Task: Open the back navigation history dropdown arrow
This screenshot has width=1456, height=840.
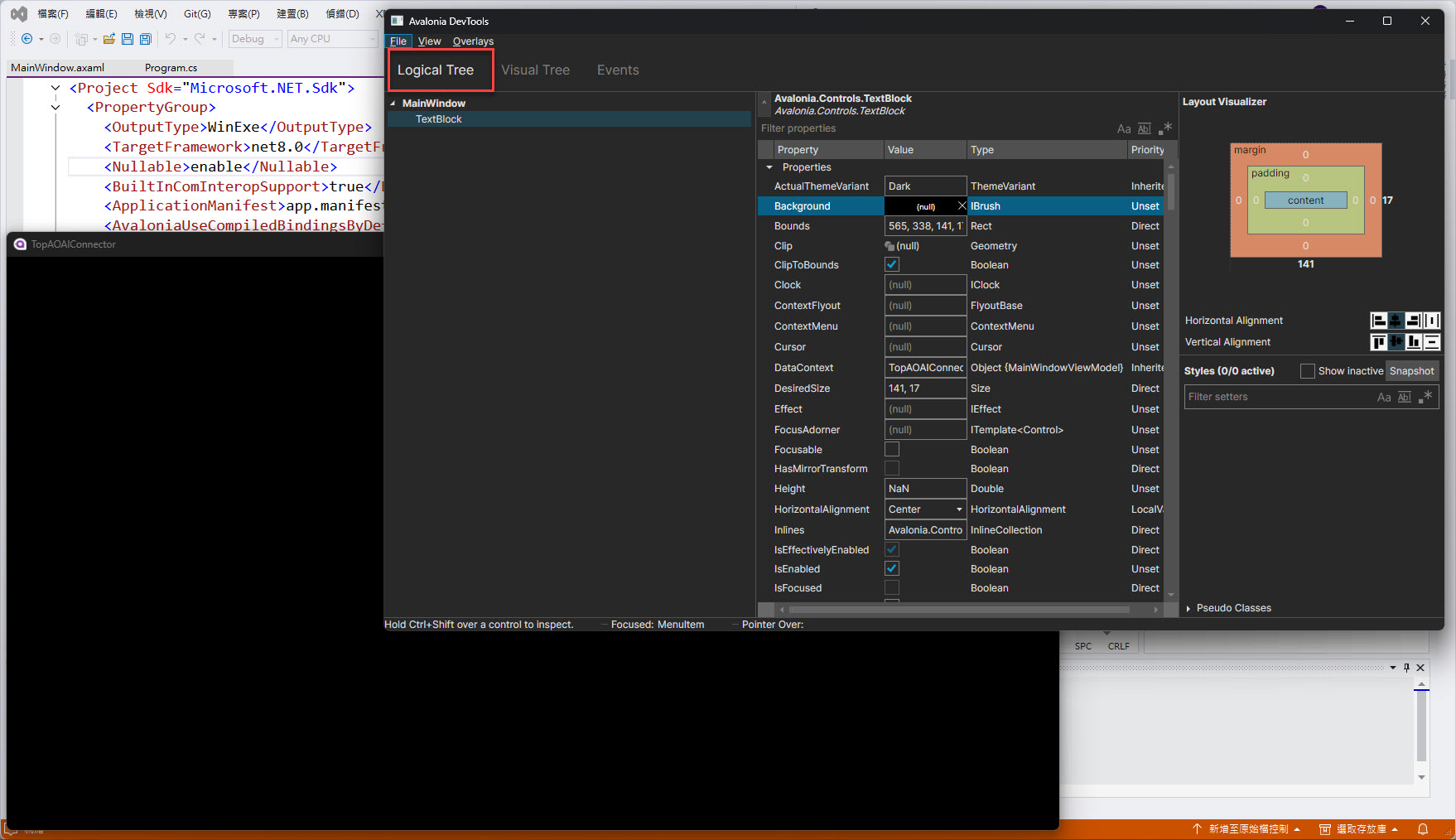Action: click(x=41, y=39)
